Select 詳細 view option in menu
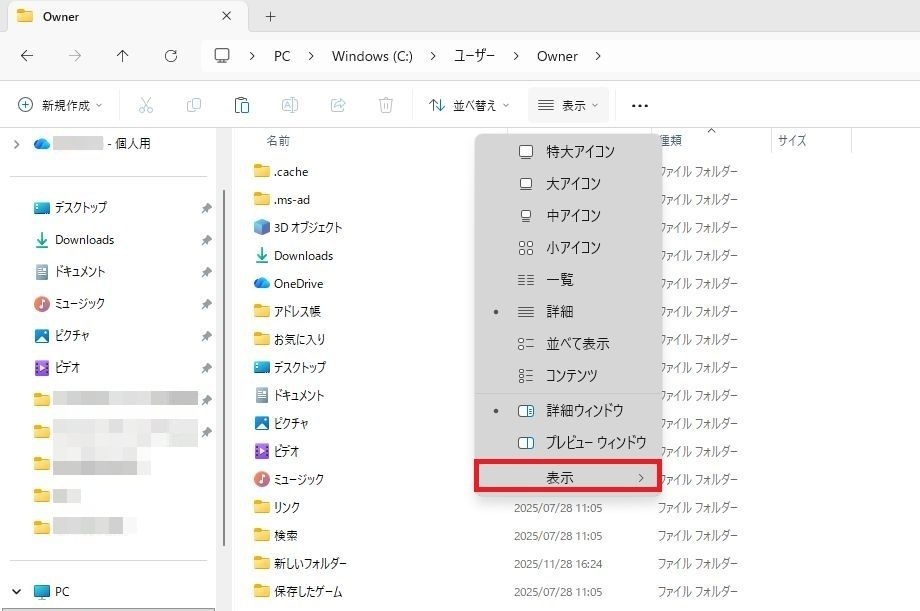Screen dimensions: 920x611 pyautogui.click(x=560, y=312)
